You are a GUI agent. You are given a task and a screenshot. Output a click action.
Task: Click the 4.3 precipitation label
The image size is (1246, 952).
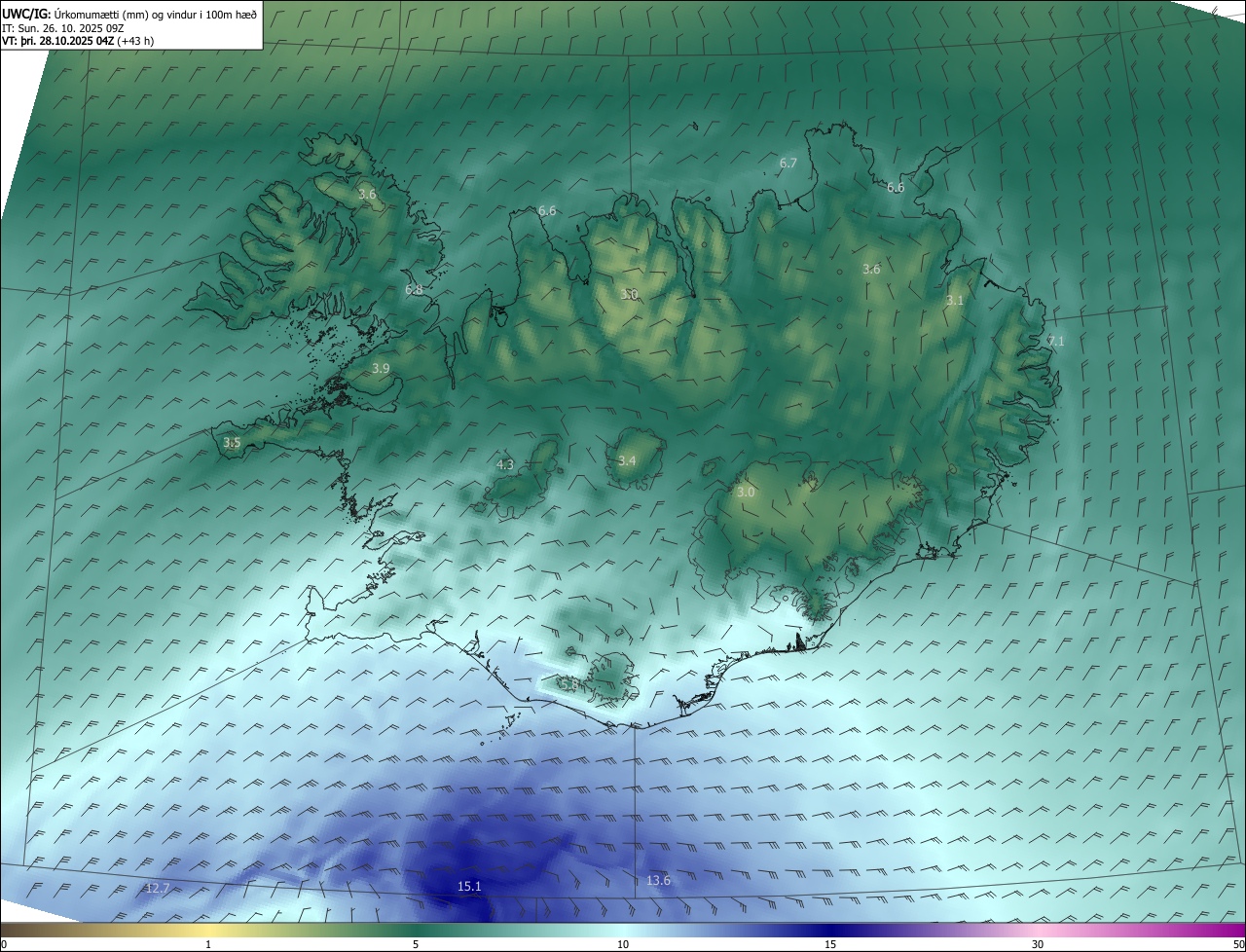pyautogui.click(x=505, y=465)
